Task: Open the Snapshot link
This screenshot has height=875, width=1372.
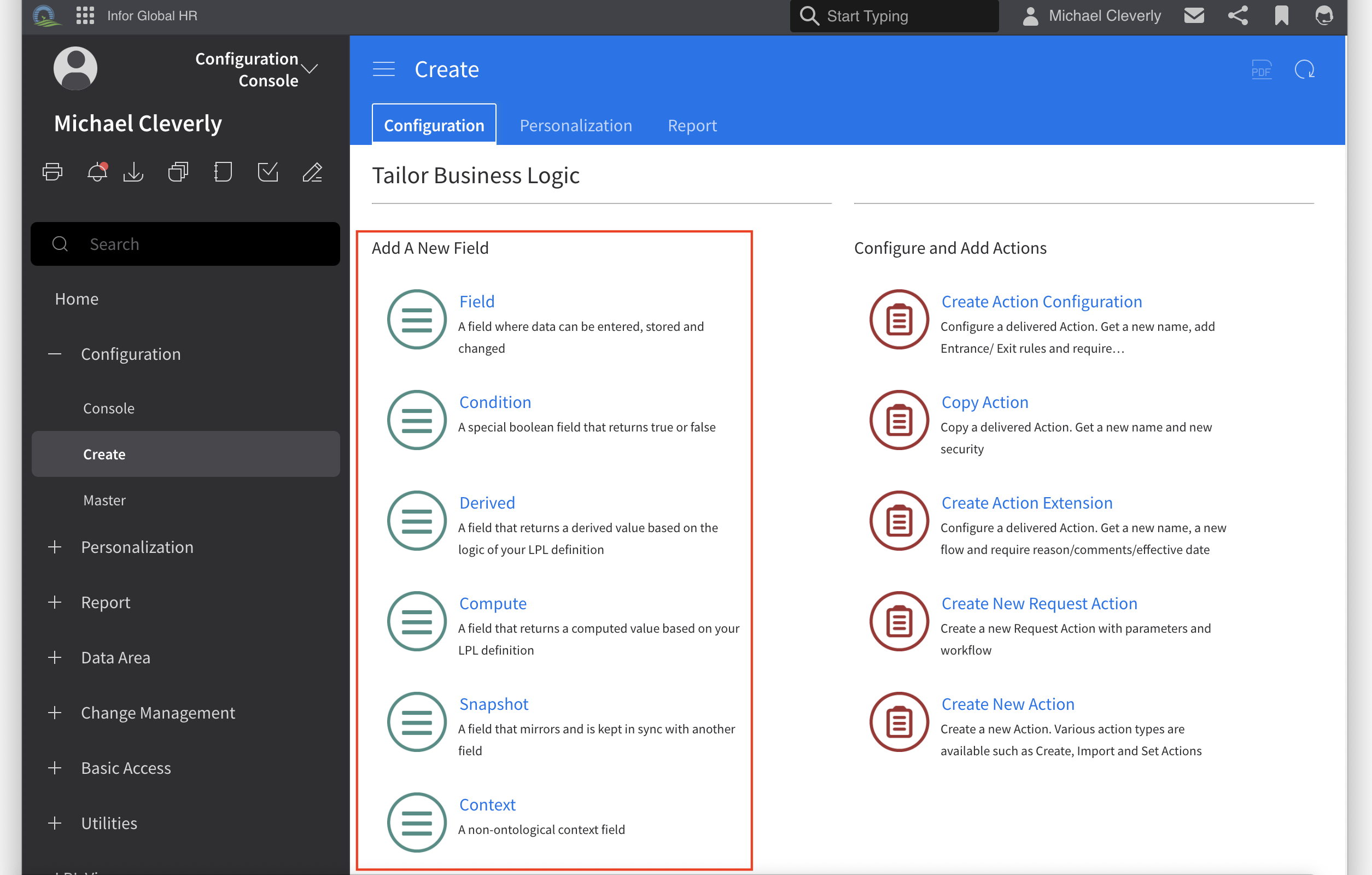Action: click(494, 705)
